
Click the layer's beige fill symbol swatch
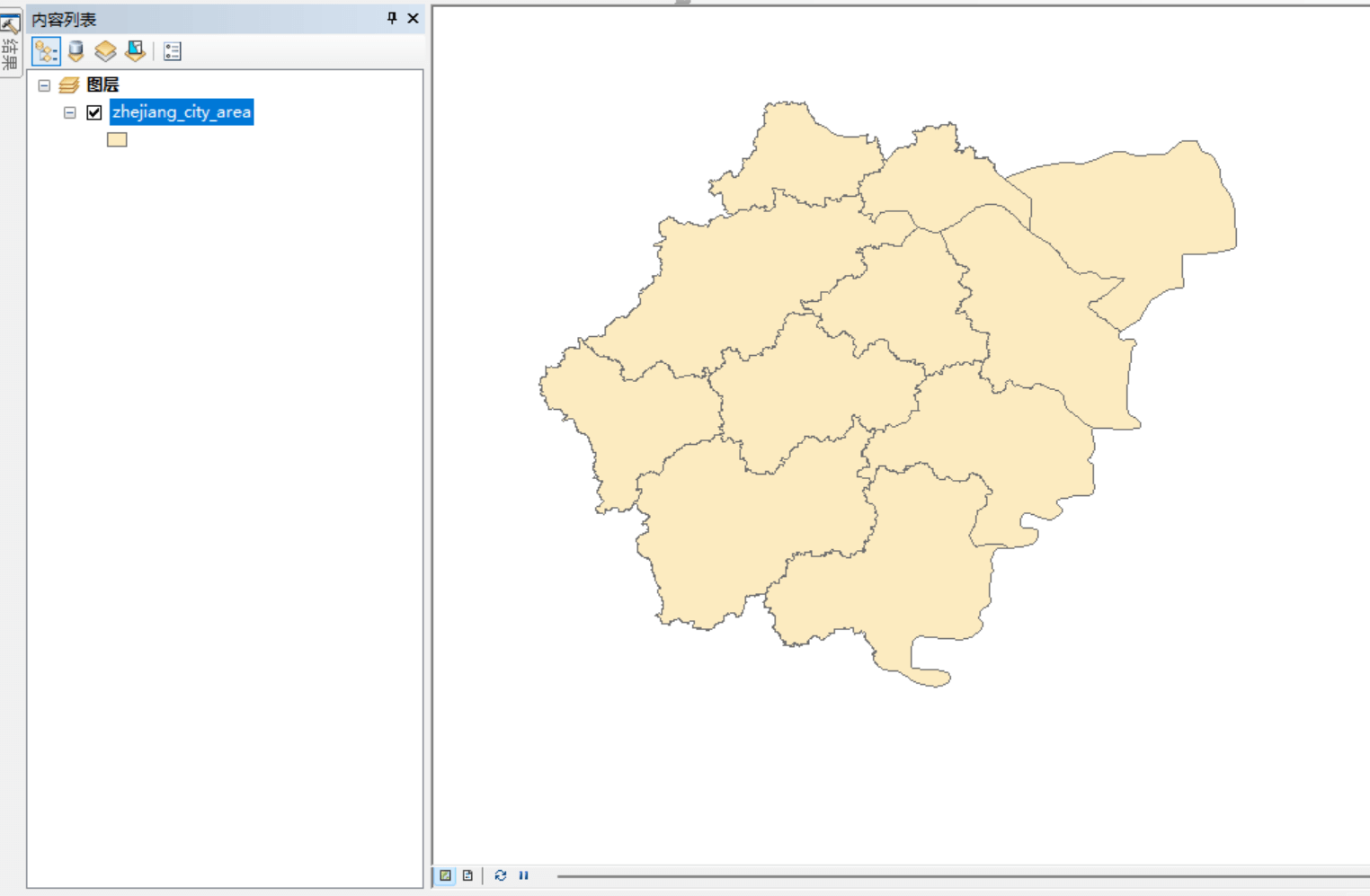117,139
